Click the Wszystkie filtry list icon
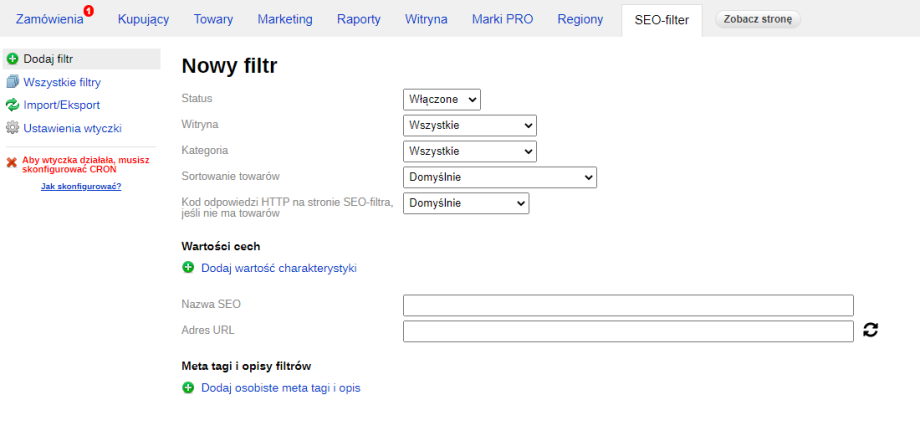The height and width of the screenshot is (436, 920). click(12, 82)
